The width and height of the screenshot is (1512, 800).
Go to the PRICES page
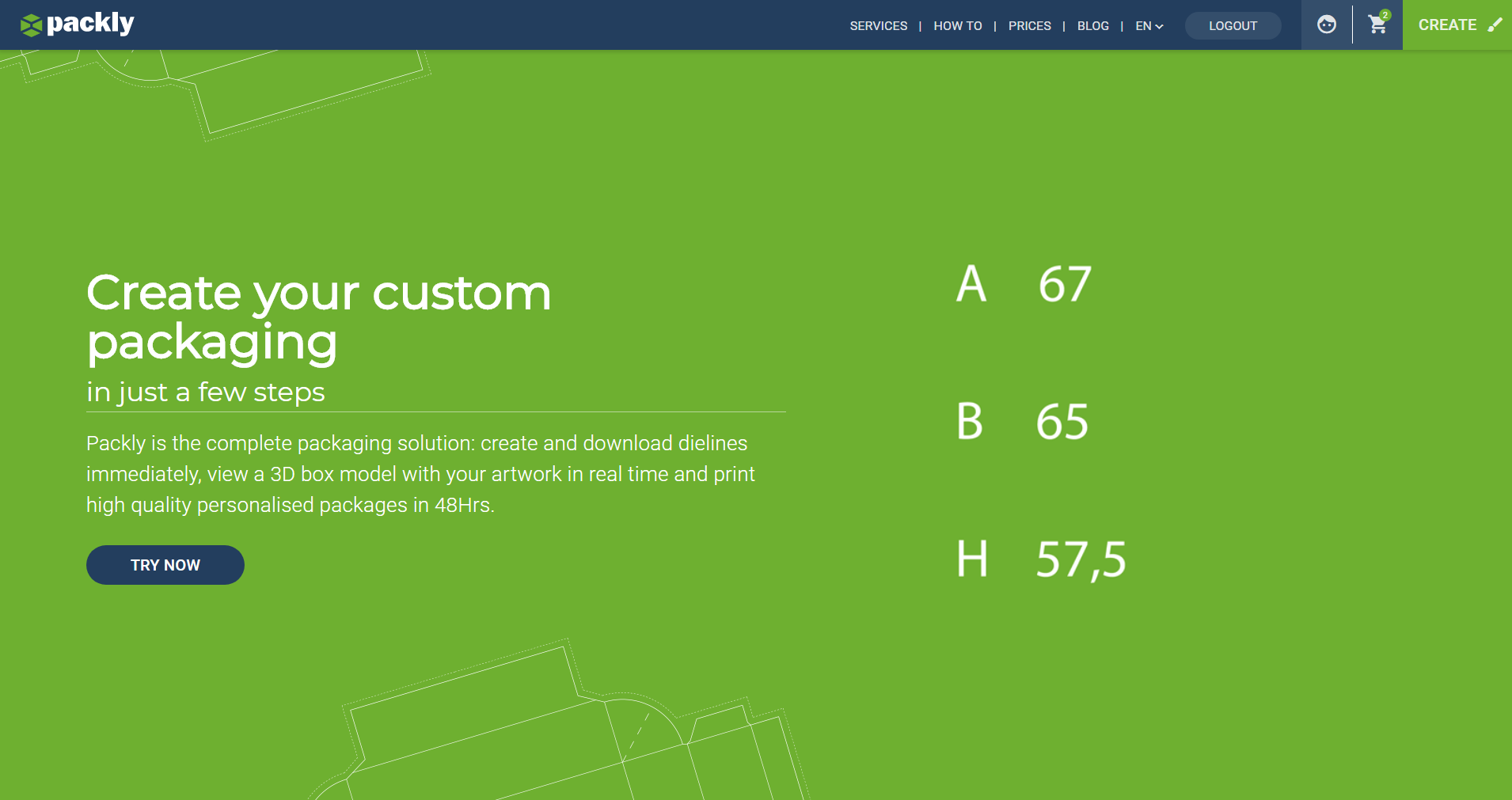[1029, 26]
